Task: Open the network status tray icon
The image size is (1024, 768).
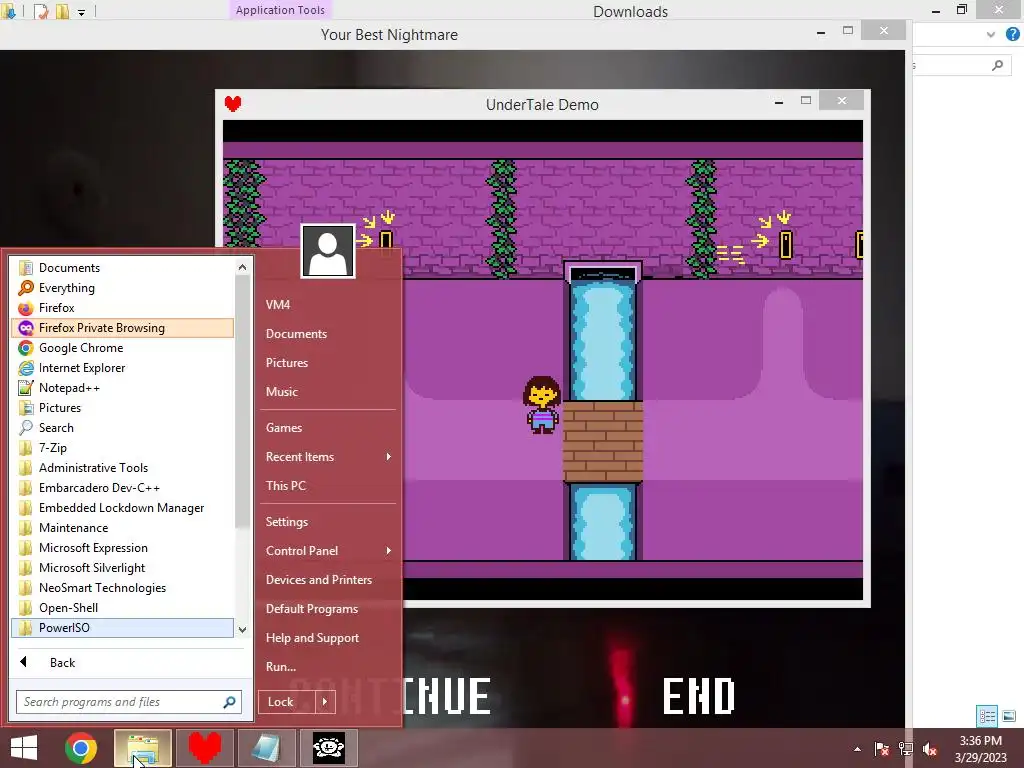Action: click(906, 749)
